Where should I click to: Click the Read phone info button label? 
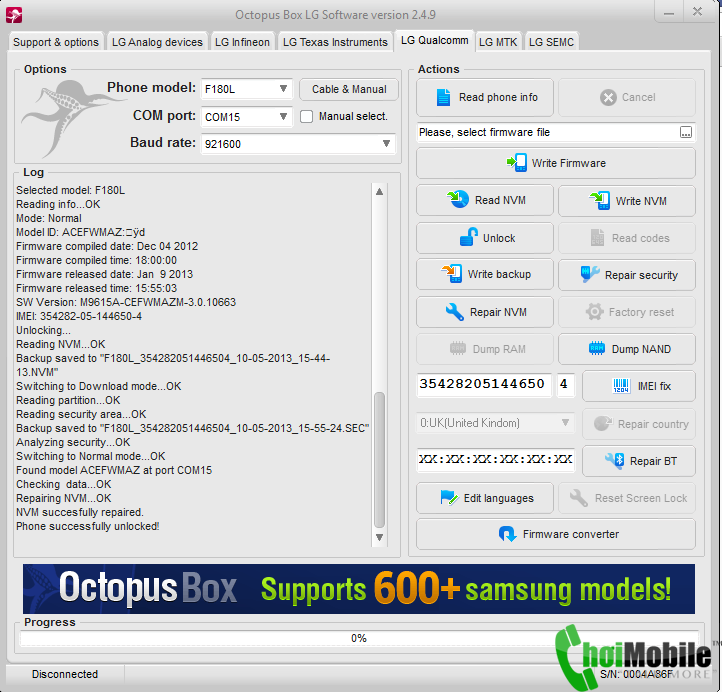click(498, 97)
